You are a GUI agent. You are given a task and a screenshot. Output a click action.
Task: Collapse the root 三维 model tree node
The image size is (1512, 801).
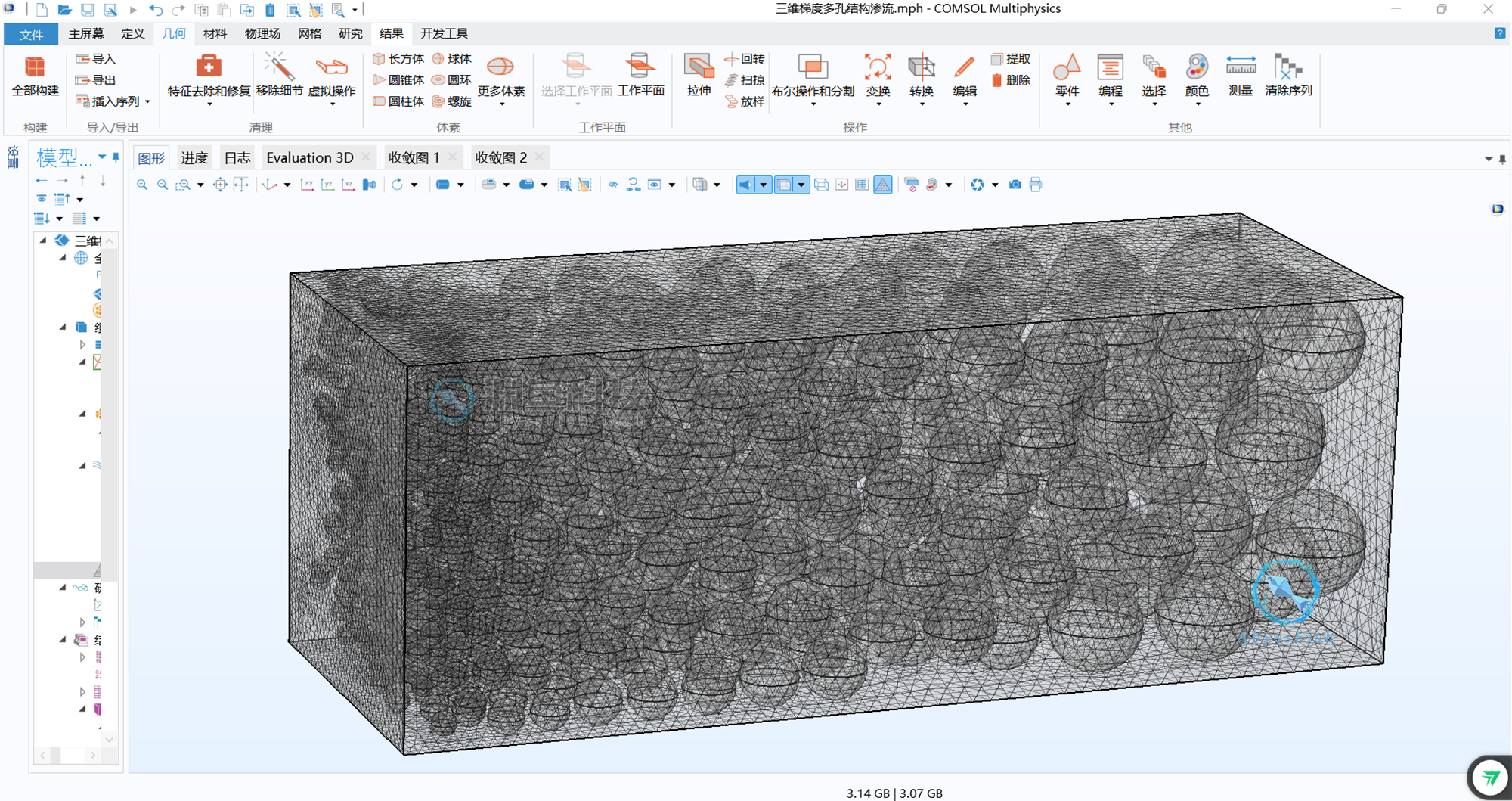43,241
